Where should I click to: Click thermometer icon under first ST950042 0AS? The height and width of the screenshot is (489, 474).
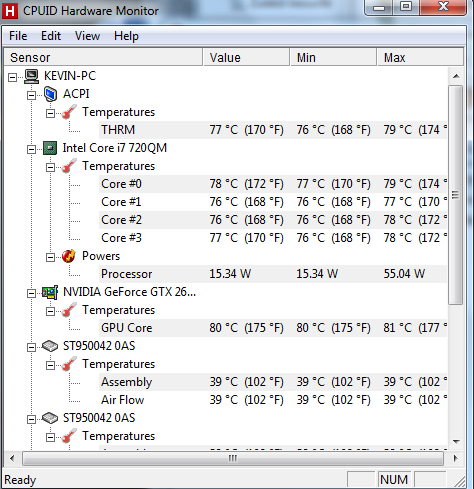69,364
